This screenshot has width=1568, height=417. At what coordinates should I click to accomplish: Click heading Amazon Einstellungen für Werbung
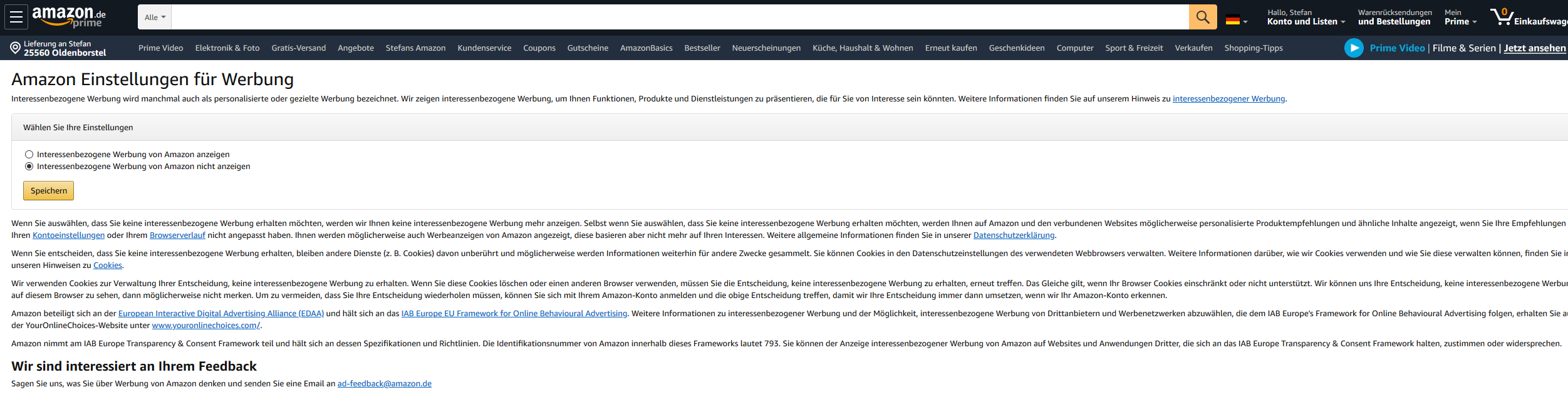(x=152, y=80)
